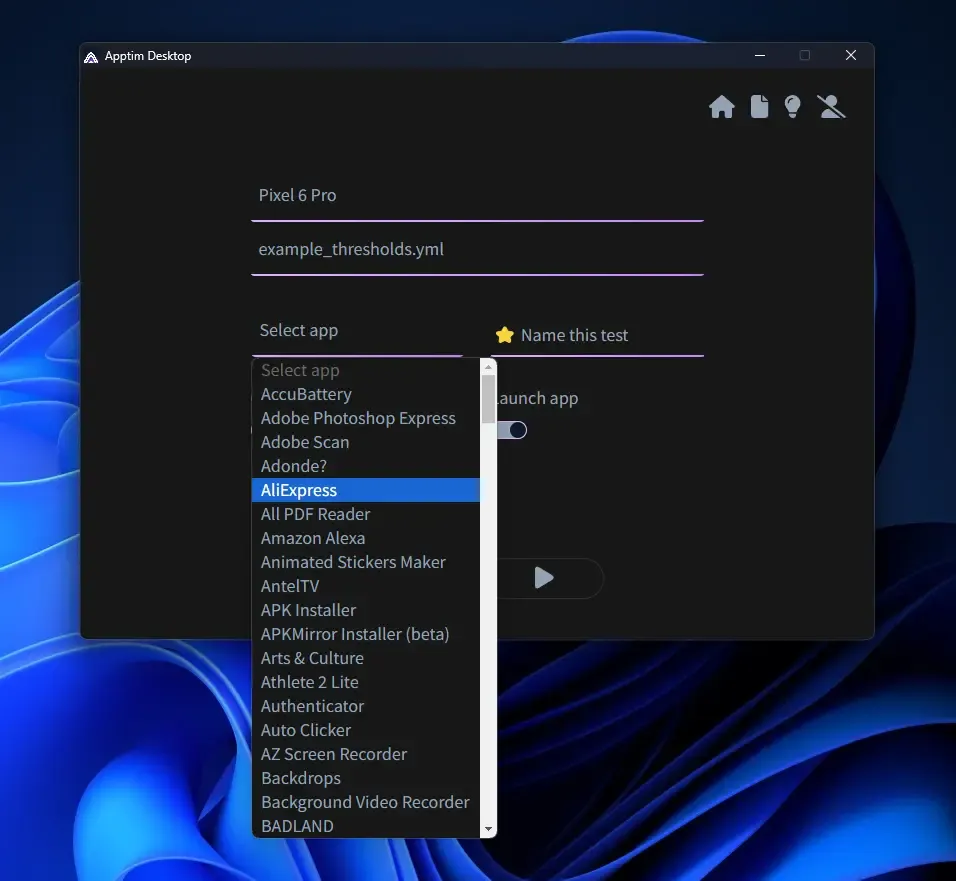
Task: Select AntelTV in the app list
Action: (366, 586)
